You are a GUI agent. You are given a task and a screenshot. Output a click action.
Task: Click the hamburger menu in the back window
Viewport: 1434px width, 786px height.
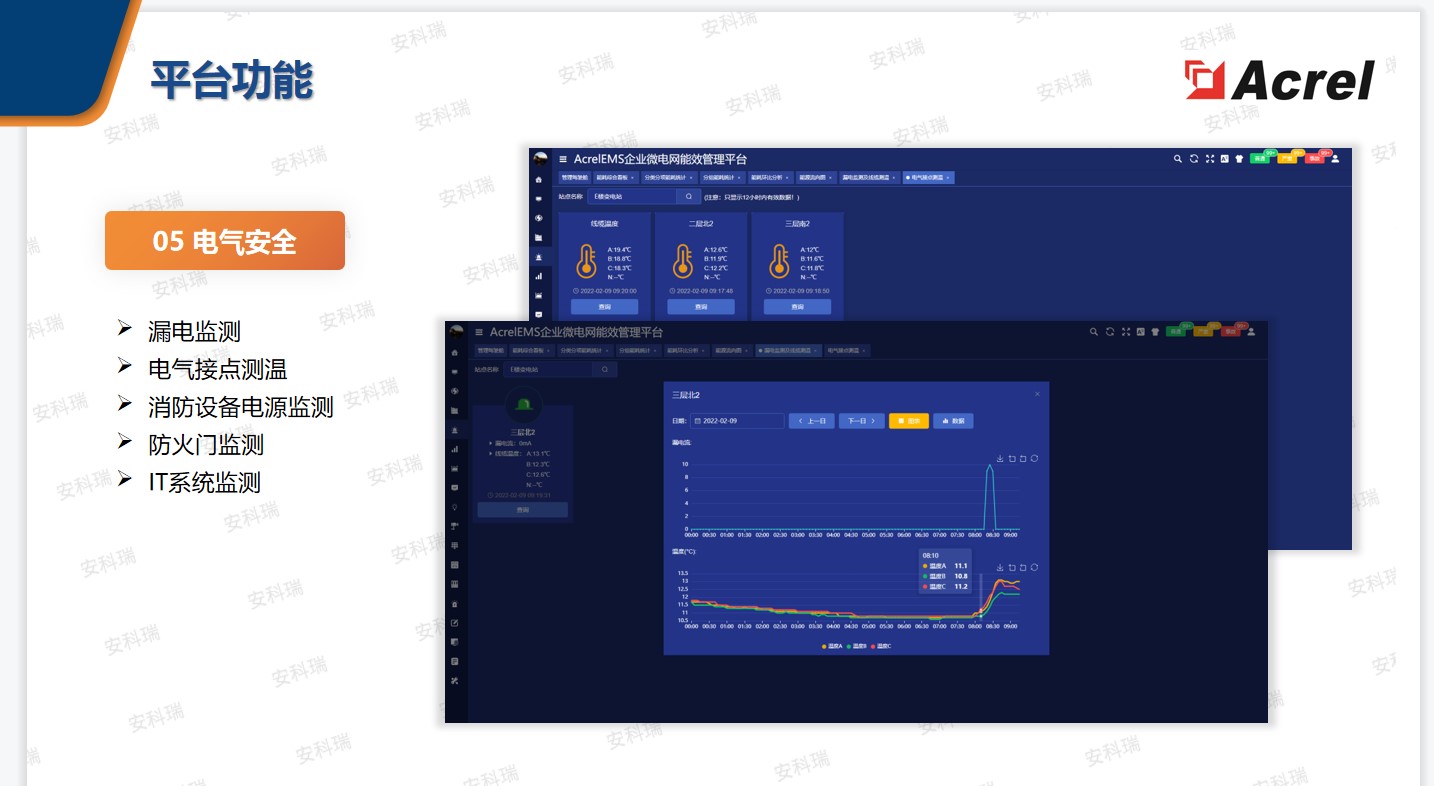click(x=563, y=159)
